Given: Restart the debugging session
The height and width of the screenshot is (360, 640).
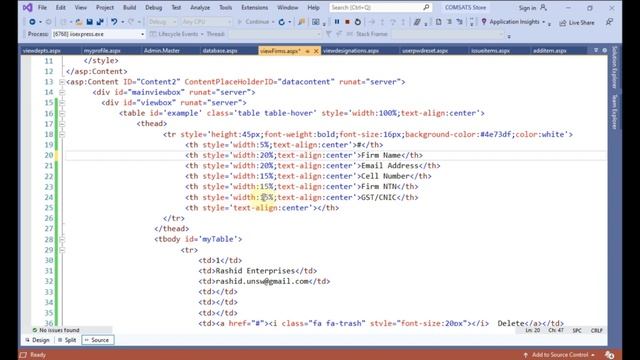Looking at the screenshot, I should coord(358,22).
